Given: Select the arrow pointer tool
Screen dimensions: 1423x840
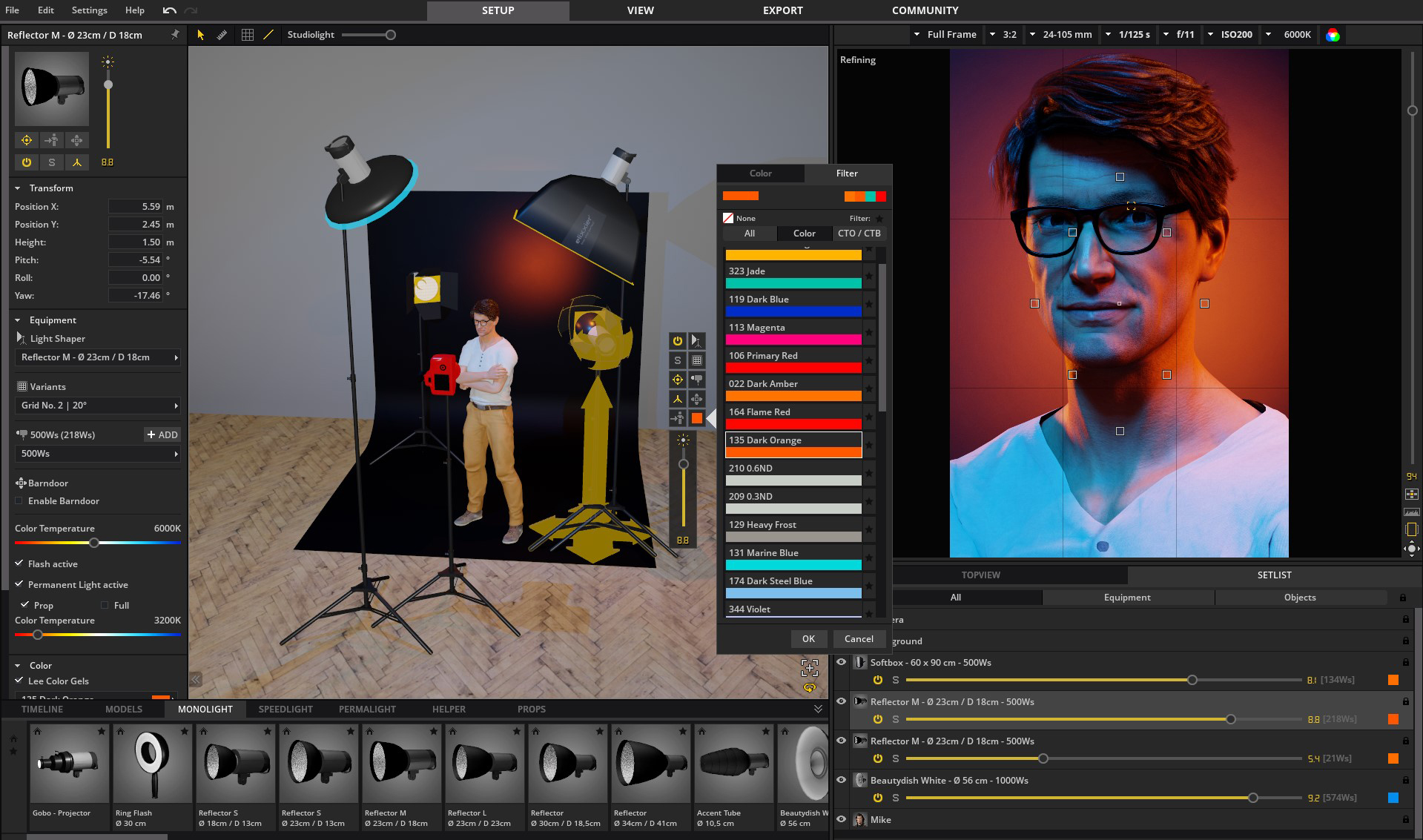Looking at the screenshot, I should 200,35.
